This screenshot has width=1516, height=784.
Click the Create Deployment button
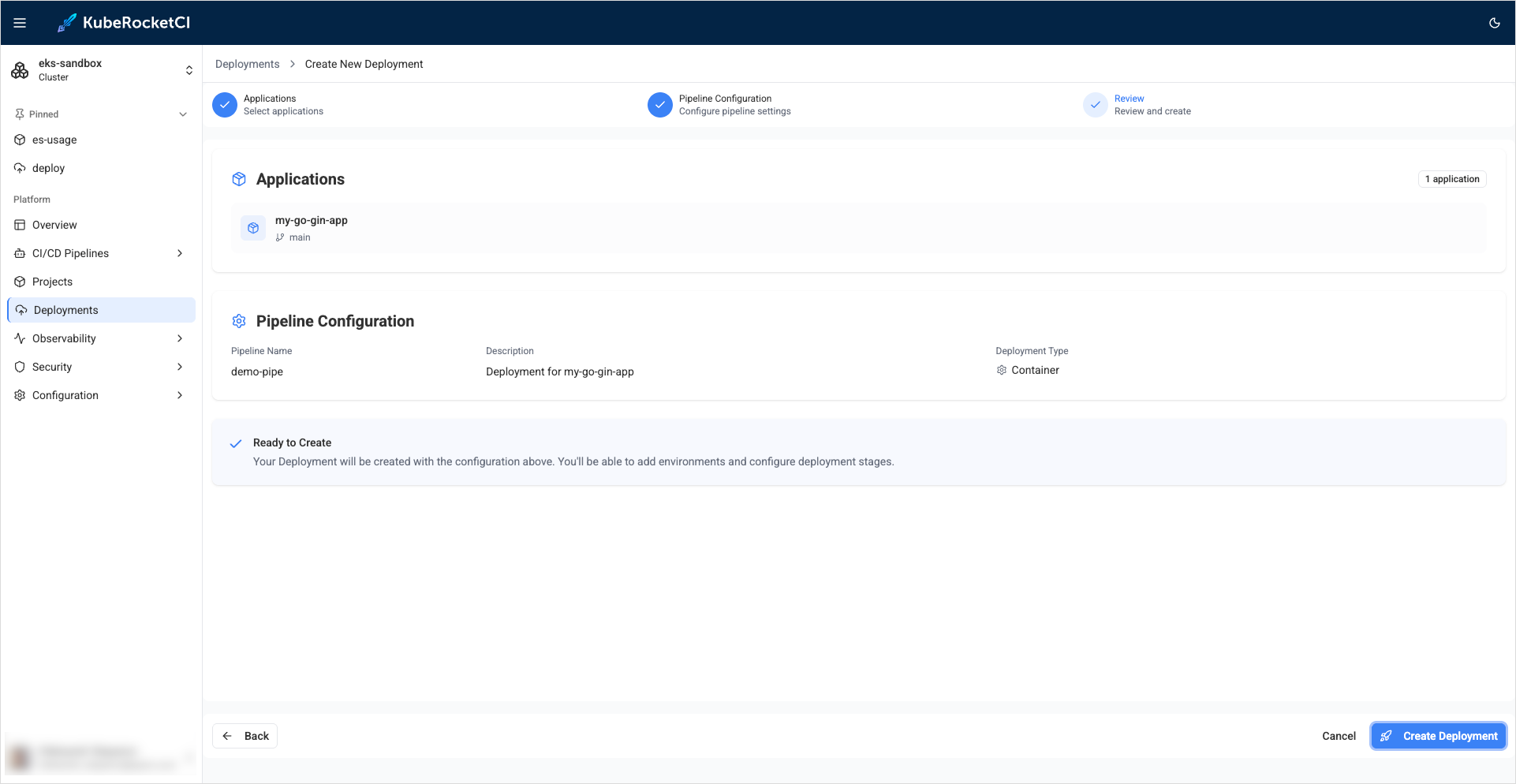coord(1438,735)
